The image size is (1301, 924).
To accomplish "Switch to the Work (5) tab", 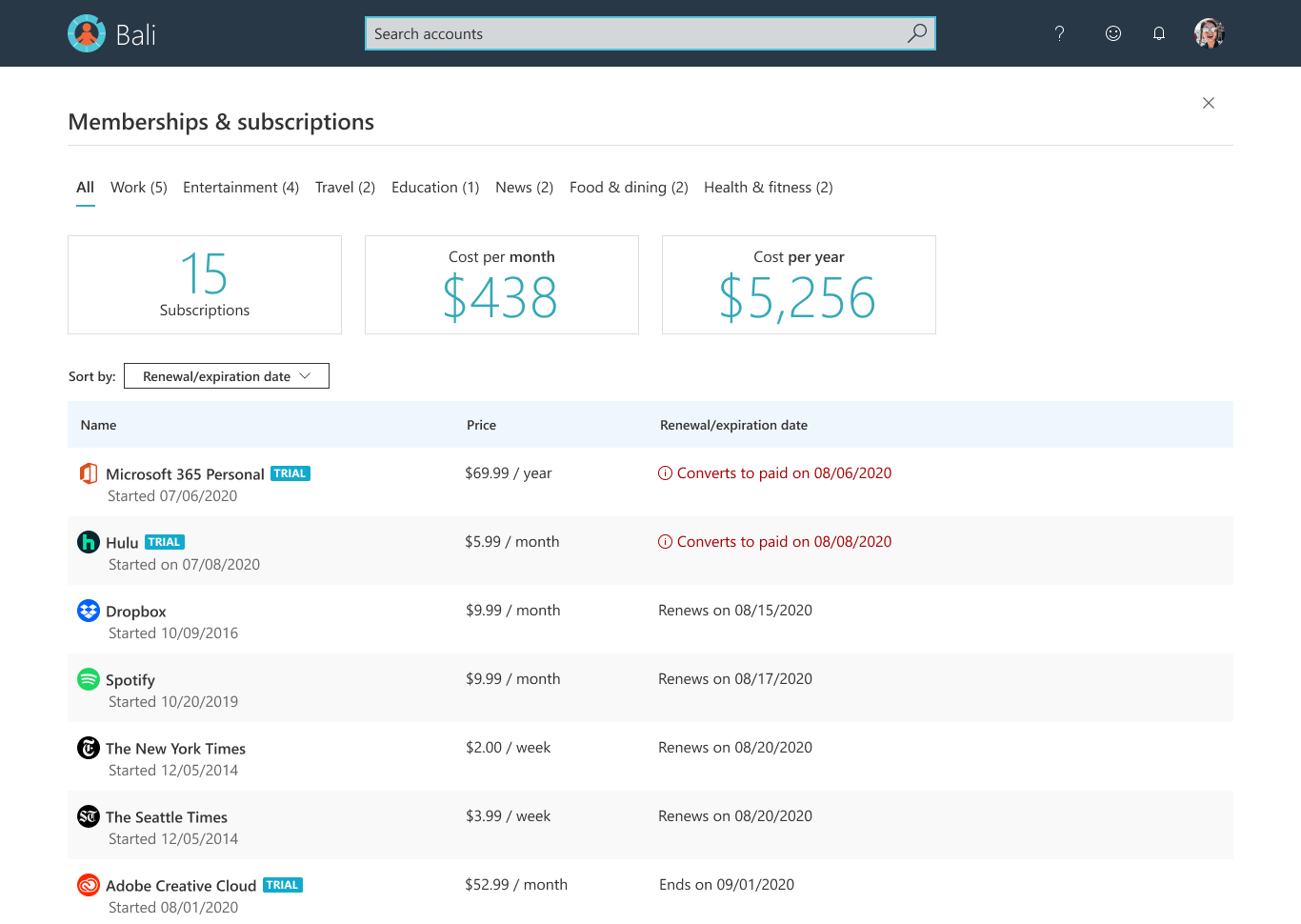I will [x=139, y=188].
